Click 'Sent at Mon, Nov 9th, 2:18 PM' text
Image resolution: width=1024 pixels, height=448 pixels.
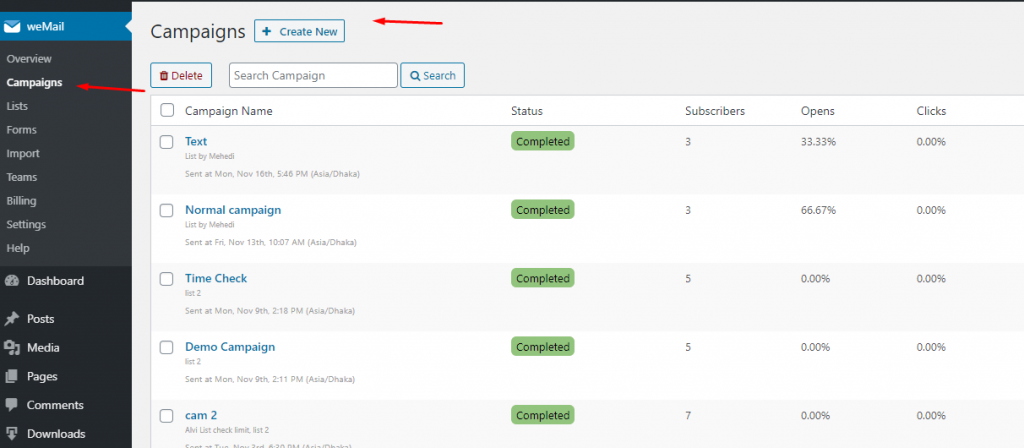click(270, 311)
